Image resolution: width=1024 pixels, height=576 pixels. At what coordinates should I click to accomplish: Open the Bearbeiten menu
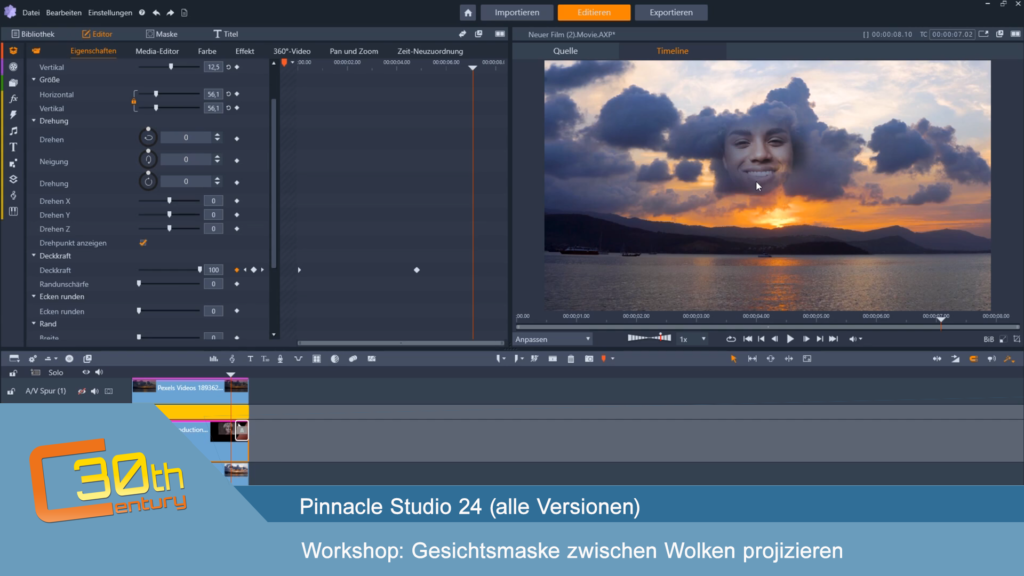pos(63,12)
